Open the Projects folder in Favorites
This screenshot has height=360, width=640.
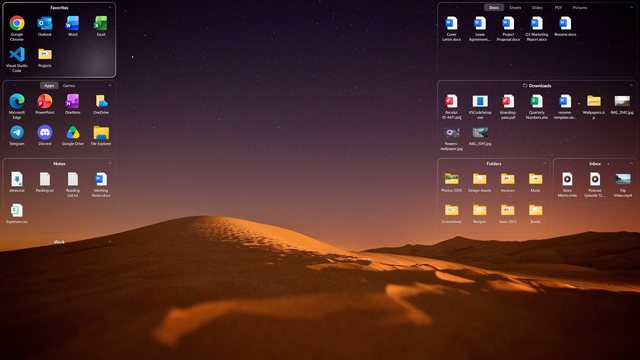pos(45,55)
